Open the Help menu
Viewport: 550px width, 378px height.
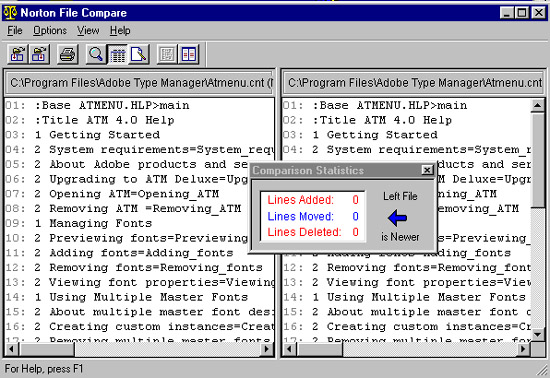(x=120, y=31)
